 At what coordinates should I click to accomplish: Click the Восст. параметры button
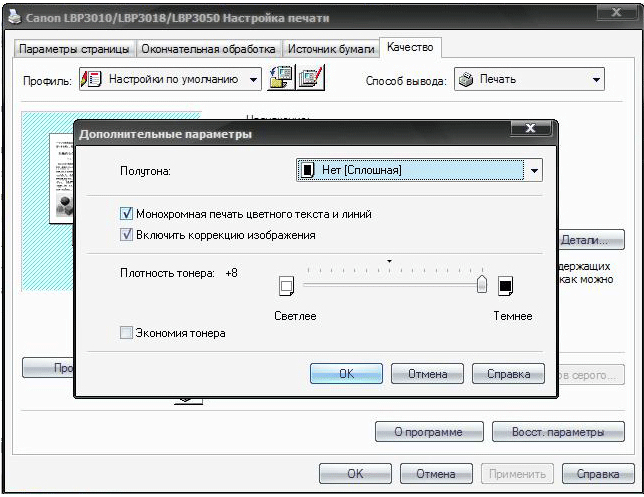558,432
